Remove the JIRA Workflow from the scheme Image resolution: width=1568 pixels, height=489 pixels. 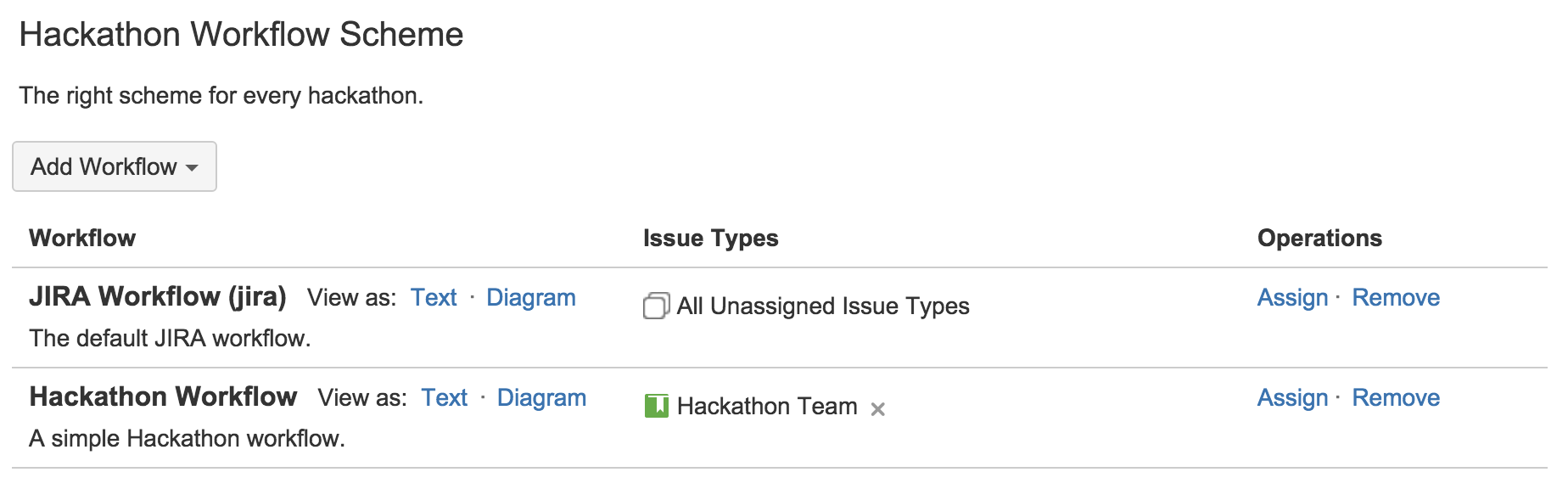(1395, 297)
